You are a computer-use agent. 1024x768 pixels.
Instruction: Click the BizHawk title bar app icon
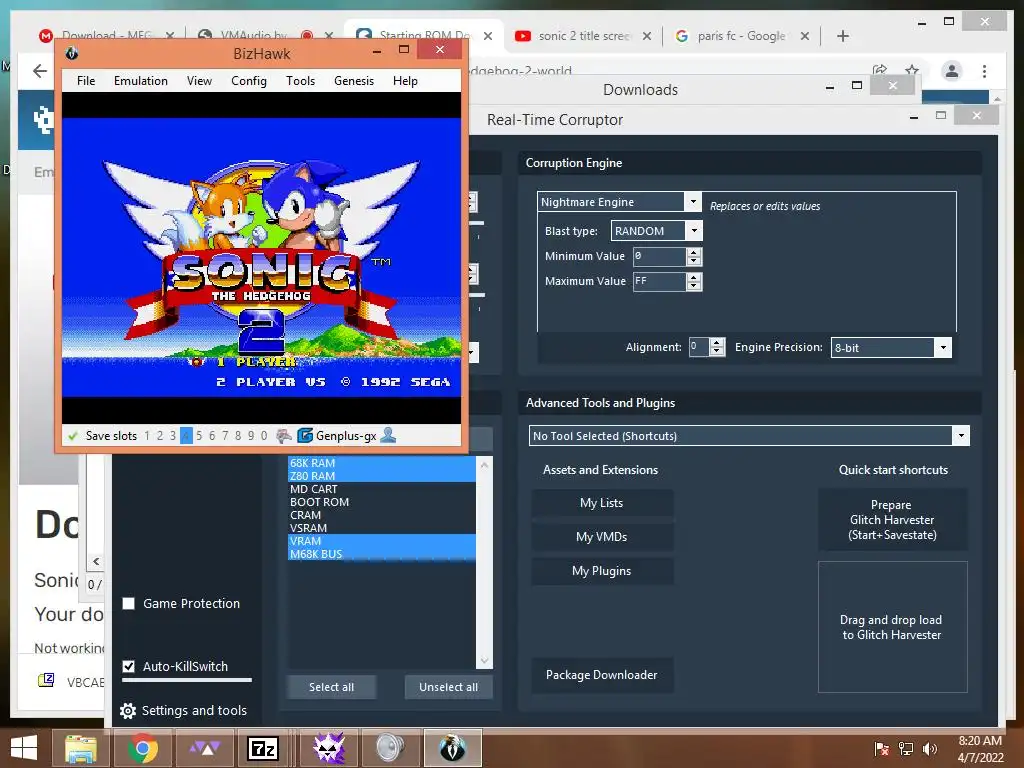(x=72, y=54)
